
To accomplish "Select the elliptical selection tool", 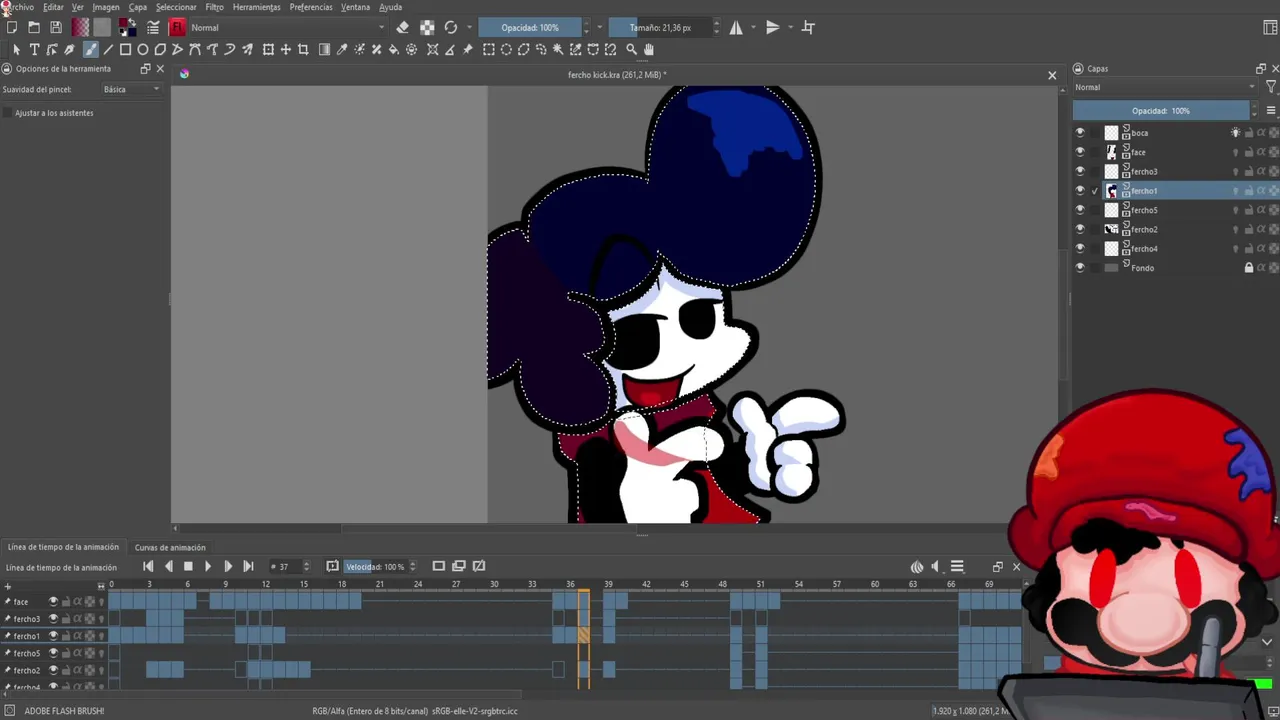I will pyautogui.click(x=506, y=49).
